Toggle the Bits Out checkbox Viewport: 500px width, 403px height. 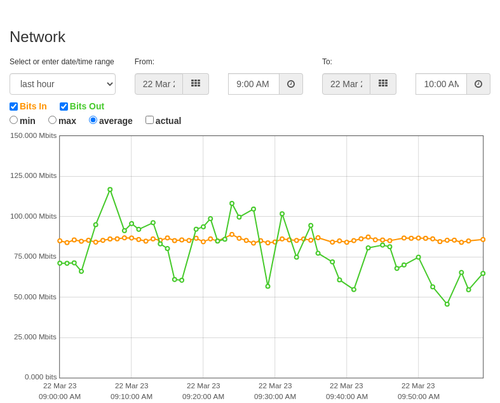[64, 106]
